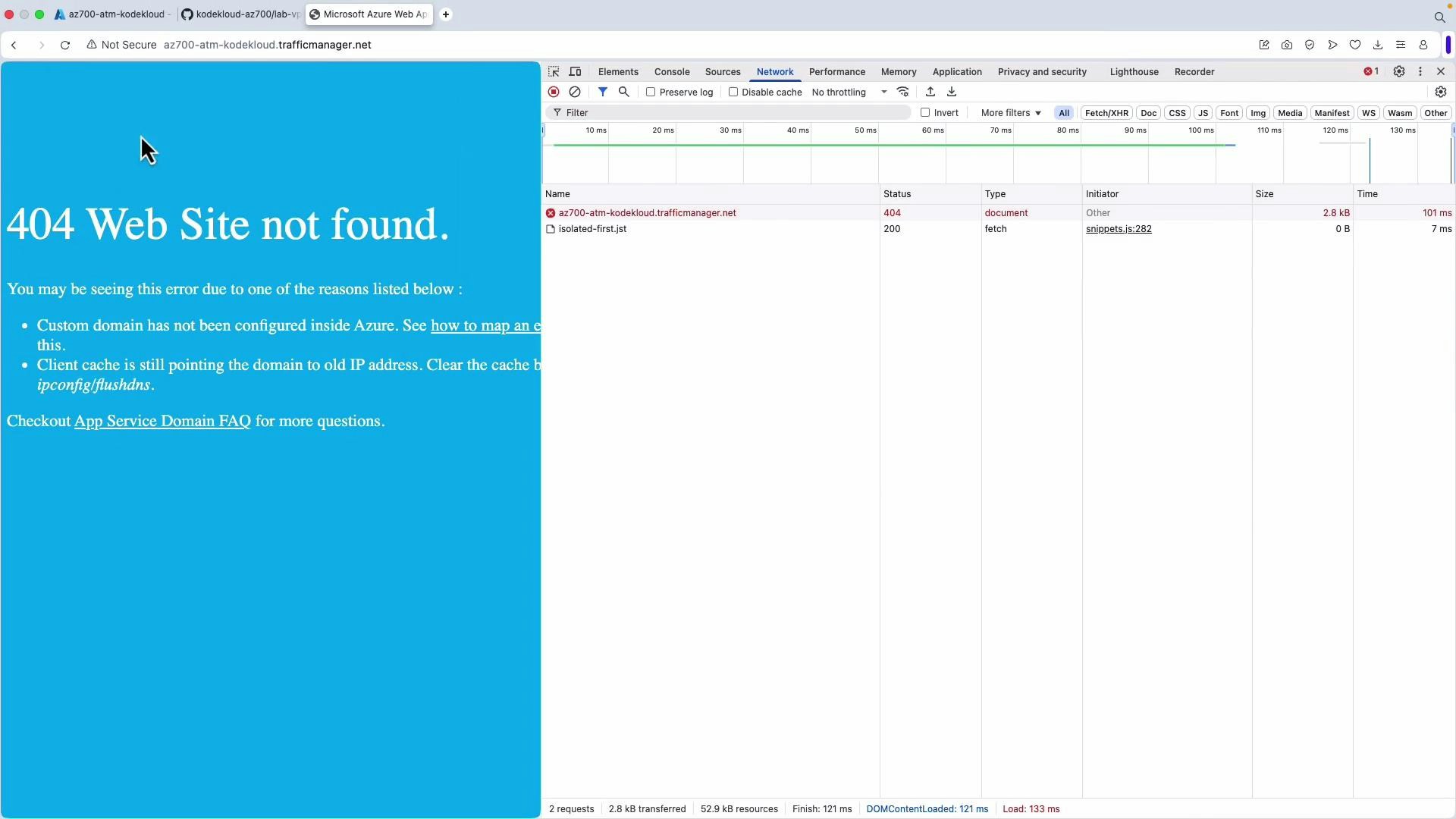
Task: Open the customize DevTools three-dot menu
Action: (1419, 71)
